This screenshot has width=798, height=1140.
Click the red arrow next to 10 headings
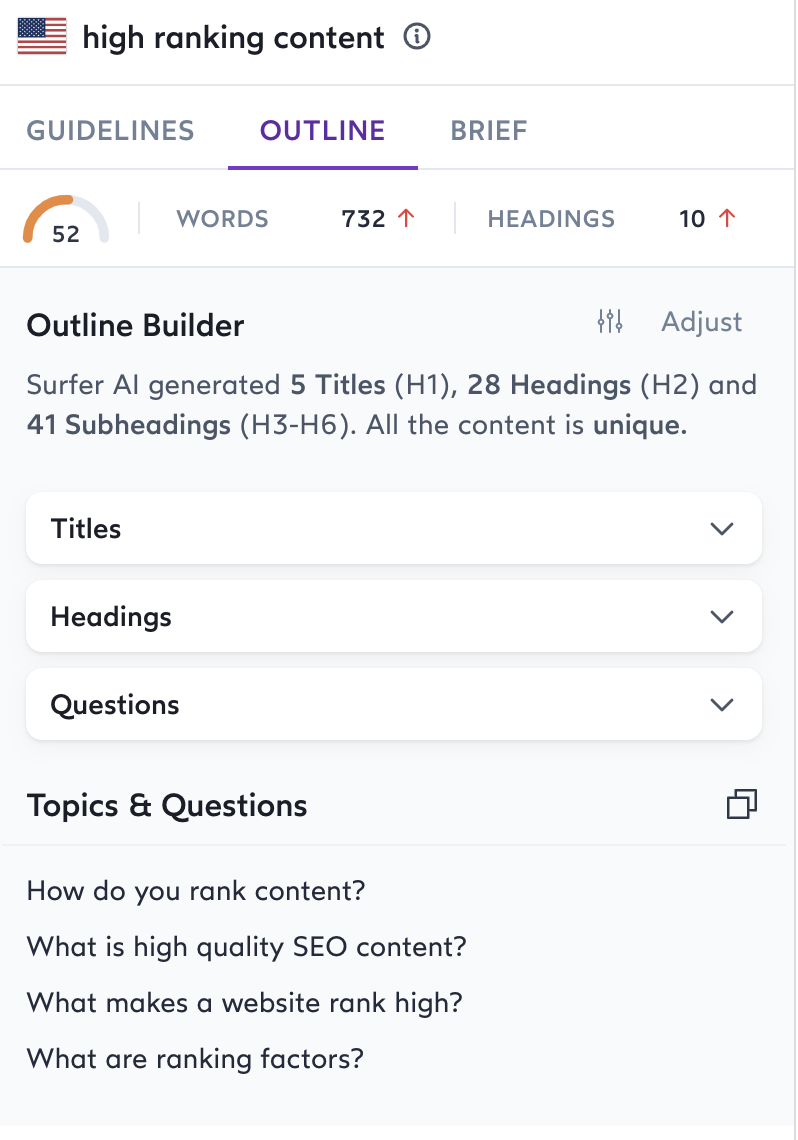point(727,217)
